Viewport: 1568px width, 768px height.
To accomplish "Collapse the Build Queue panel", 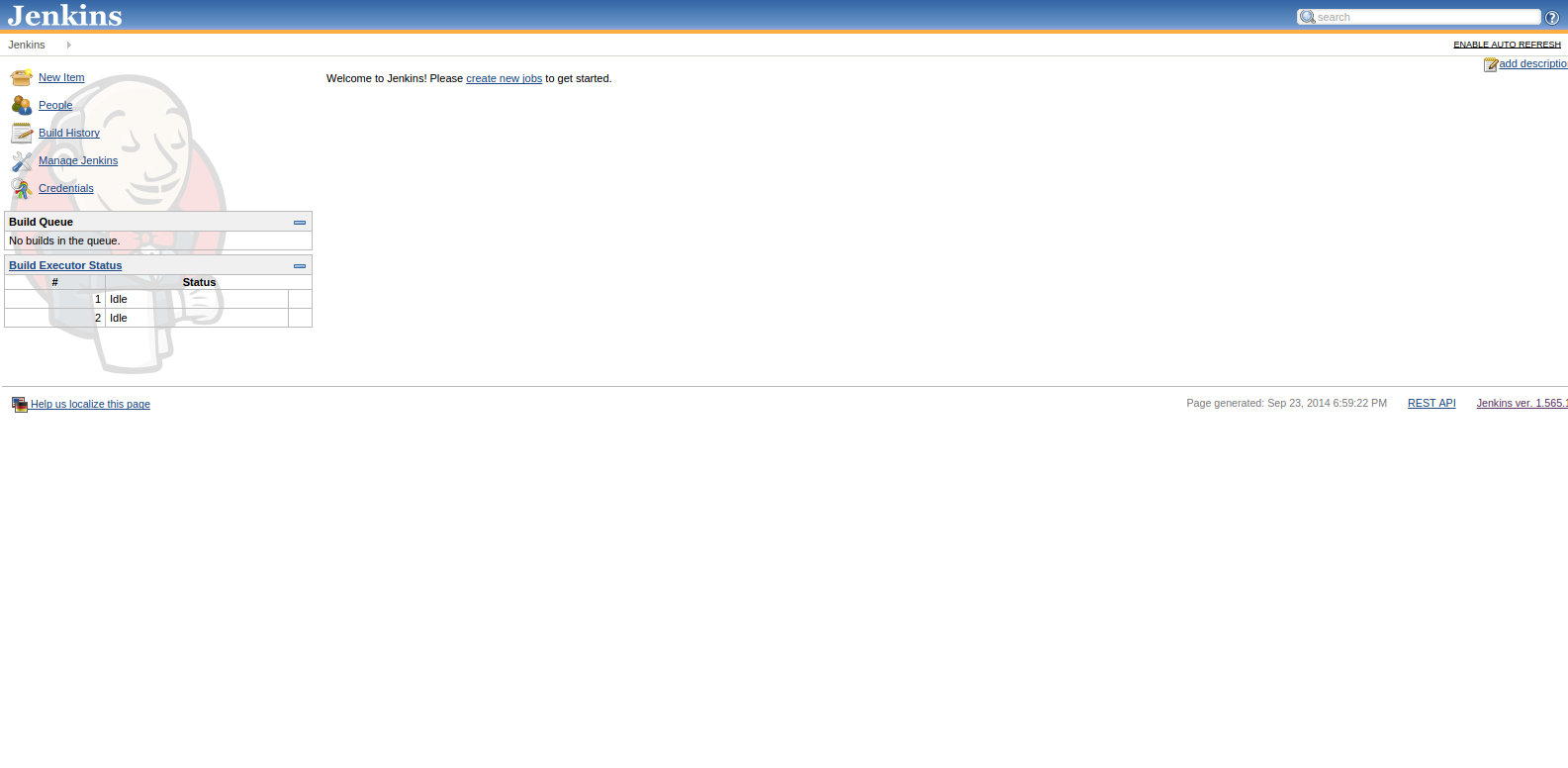I will coord(300,223).
